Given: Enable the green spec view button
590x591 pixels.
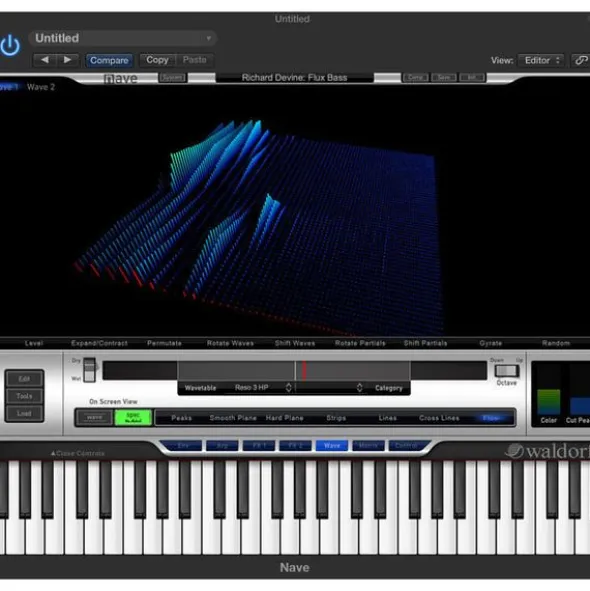Looking at the screenshot, I should coord(133,418).
